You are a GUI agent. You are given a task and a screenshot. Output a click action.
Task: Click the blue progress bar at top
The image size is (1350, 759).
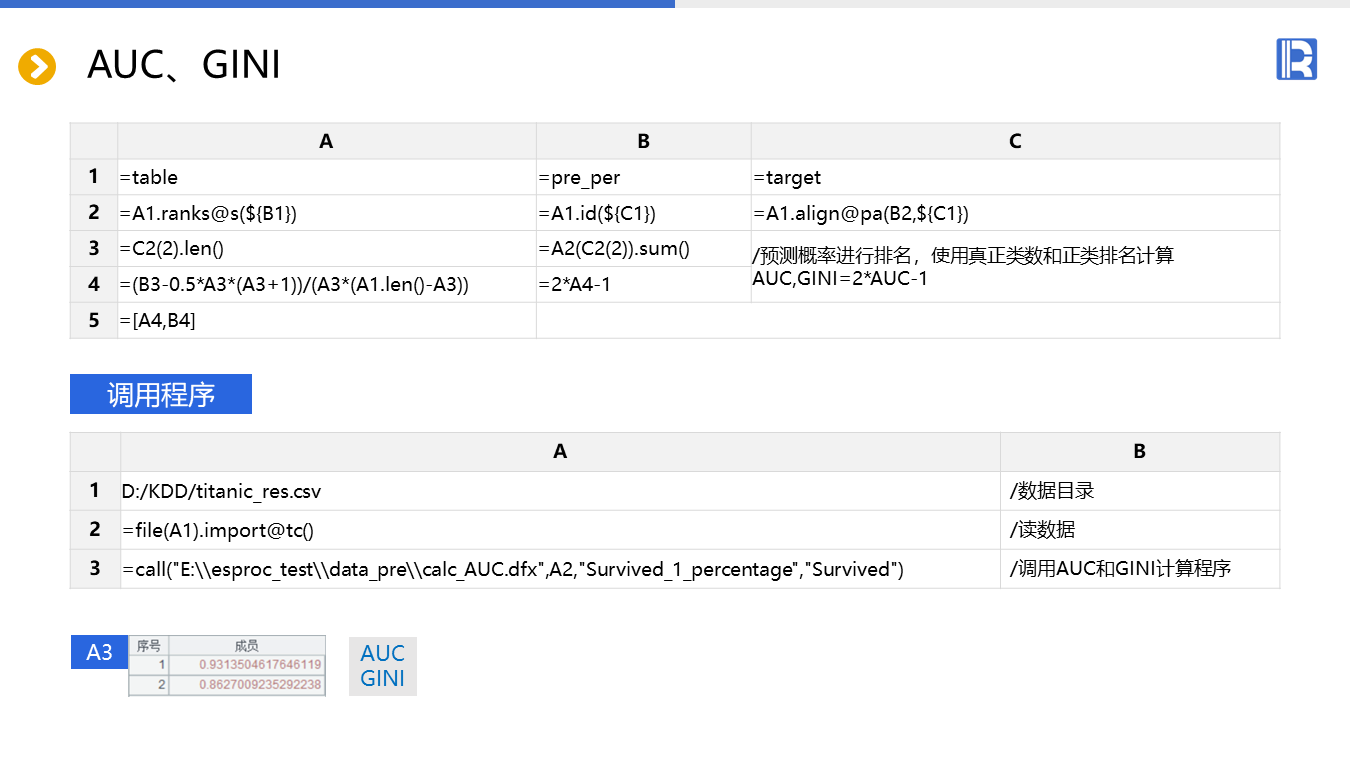[337, 4]
